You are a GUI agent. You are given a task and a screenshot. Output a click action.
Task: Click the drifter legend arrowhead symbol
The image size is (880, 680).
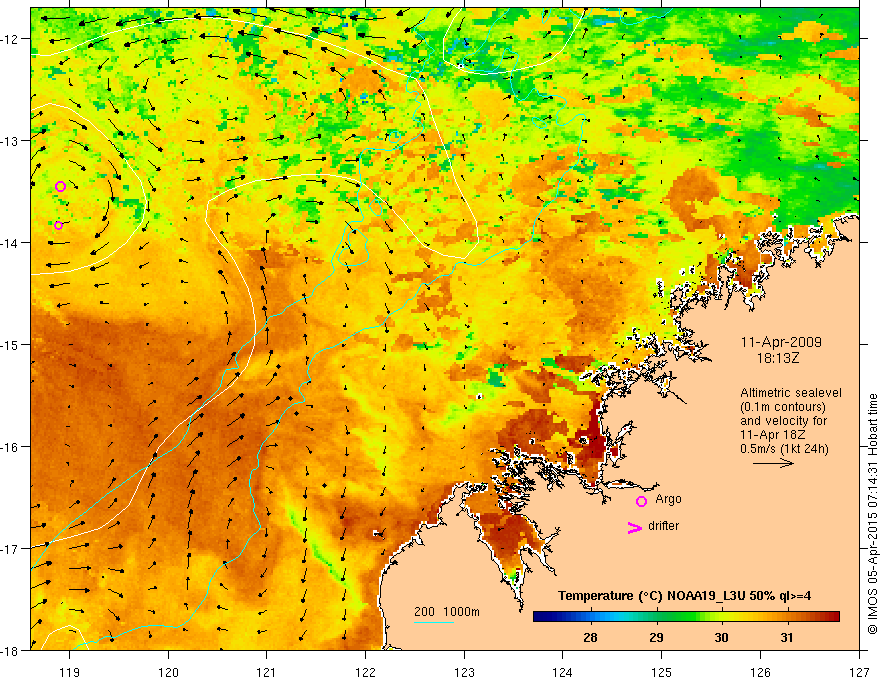click(634, 527)
